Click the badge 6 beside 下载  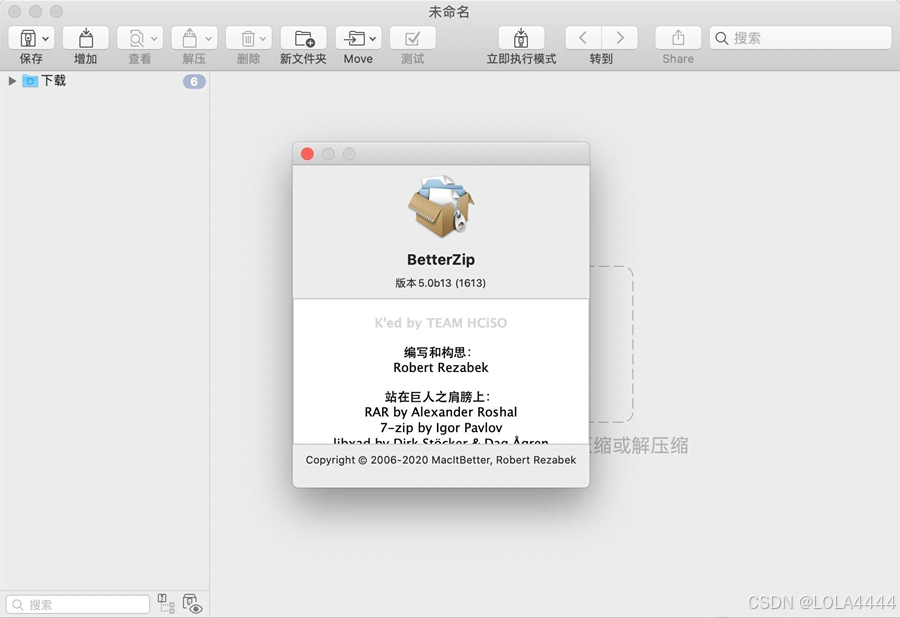(194, 81)
